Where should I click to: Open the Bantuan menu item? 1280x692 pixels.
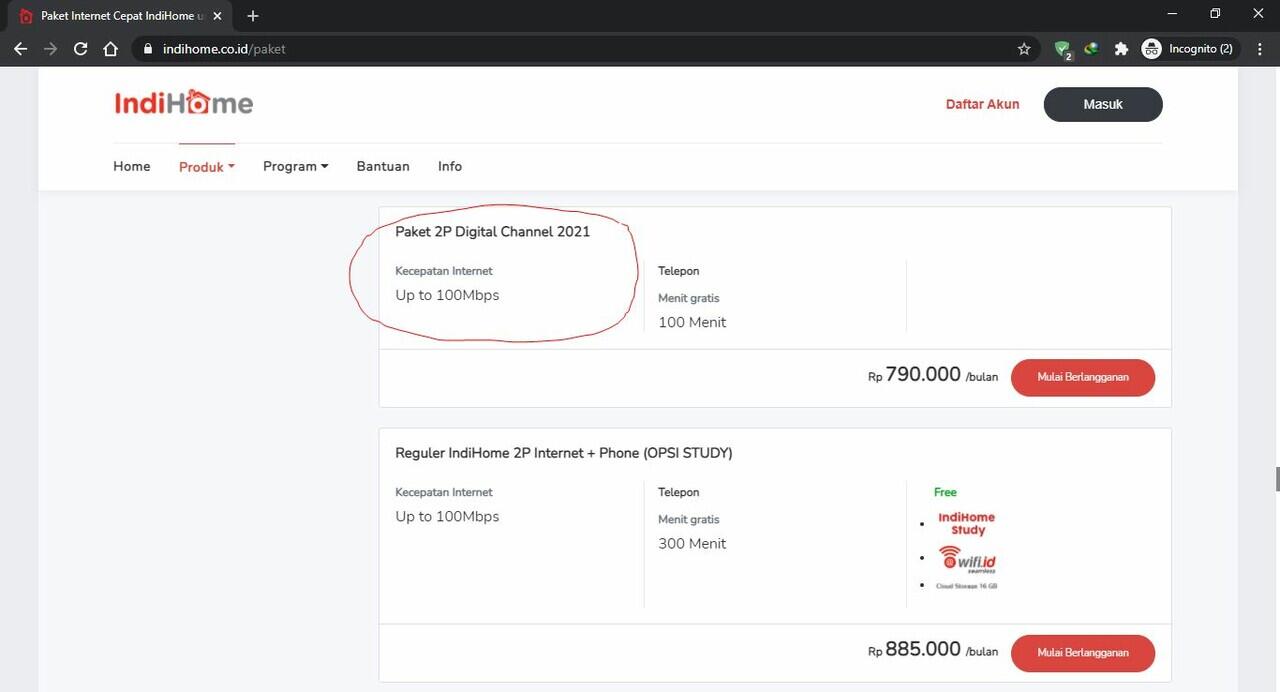pos(383,166)
